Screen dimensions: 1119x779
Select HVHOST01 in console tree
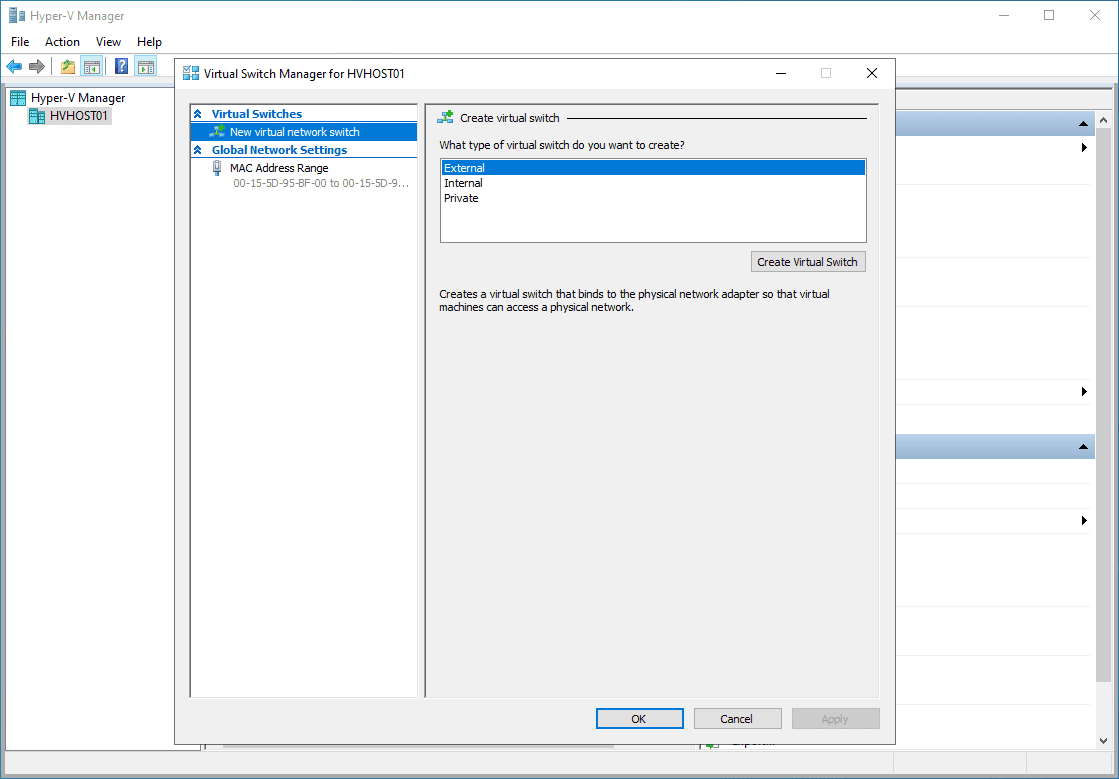tap(79, 116)
